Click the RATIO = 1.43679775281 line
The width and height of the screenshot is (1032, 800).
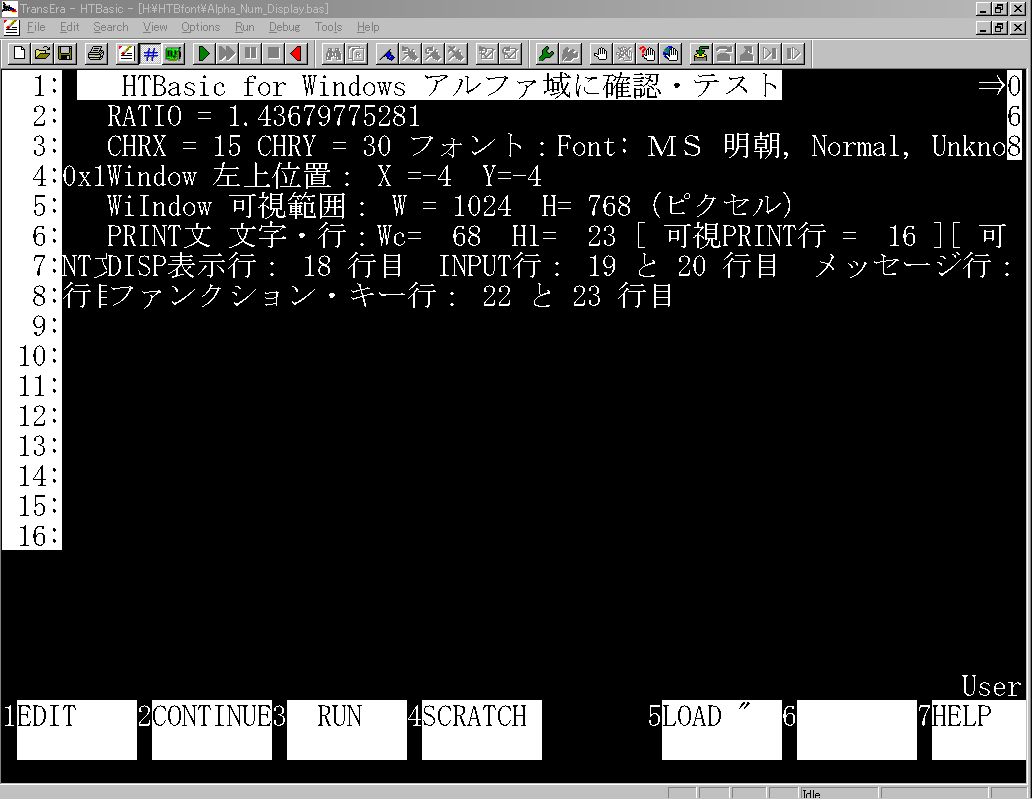pyautogui.click(x=263, y=116)
